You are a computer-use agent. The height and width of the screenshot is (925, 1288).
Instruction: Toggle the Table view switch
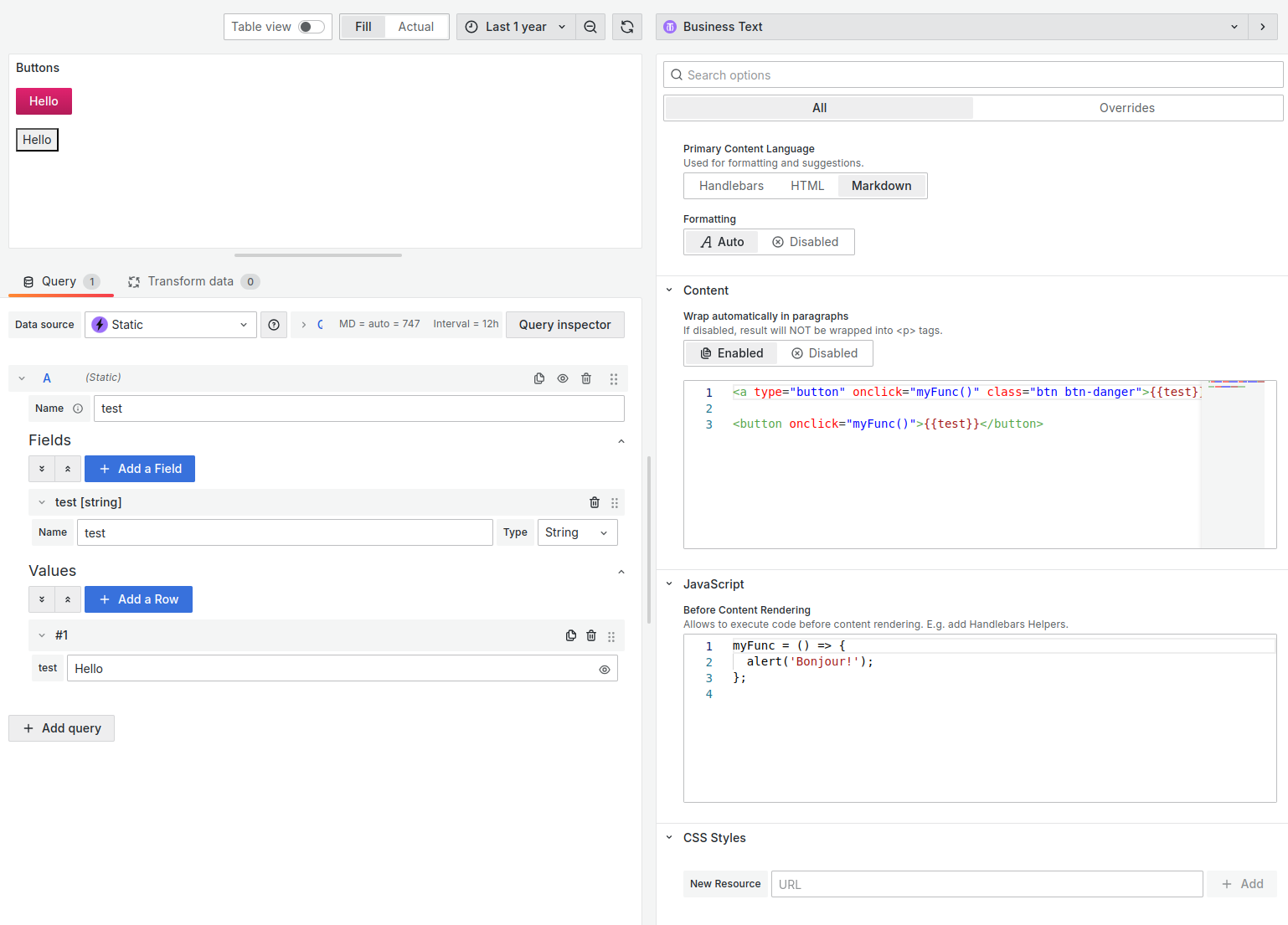(309, 26)
